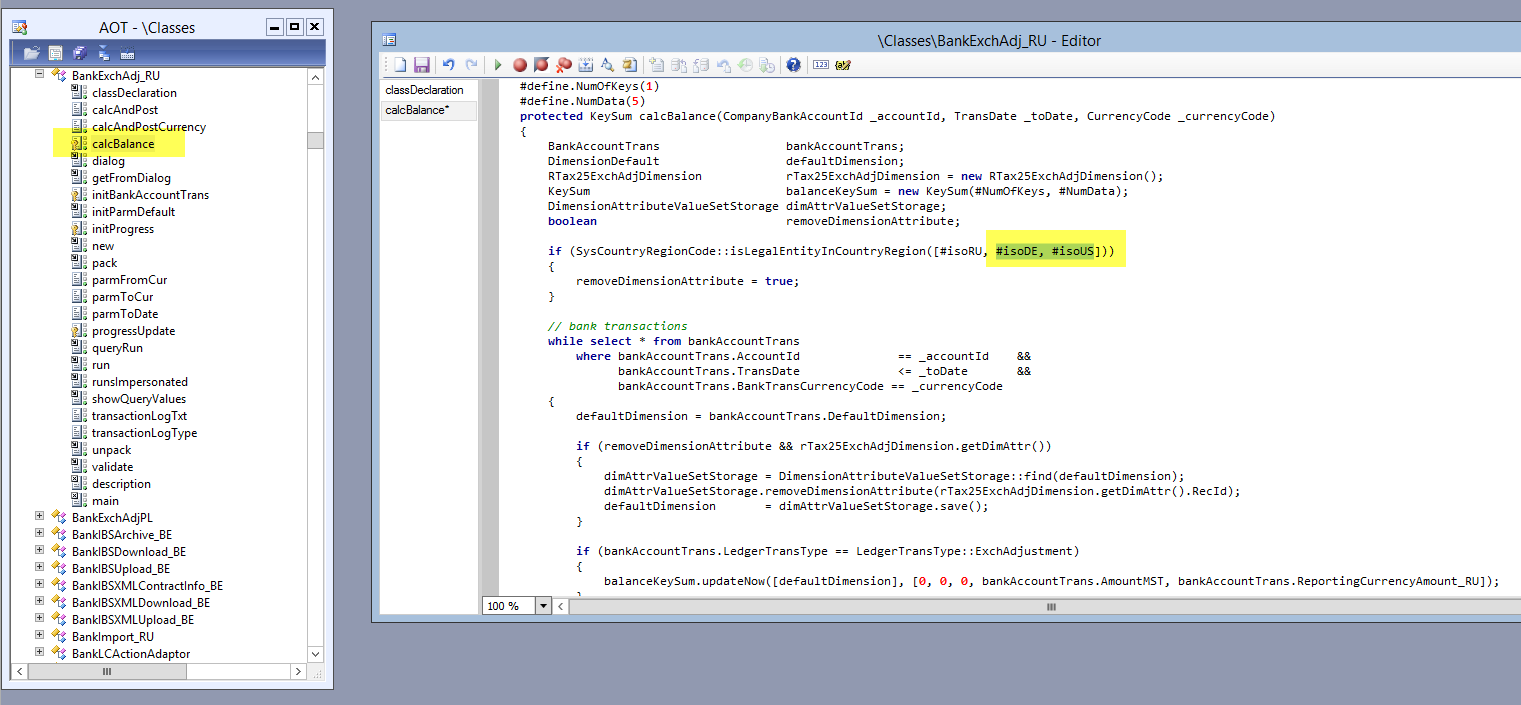Expand the BankExchAdjPL class node
The image size is (1521, 705).
pyautogui.click(x=40, y=517)
